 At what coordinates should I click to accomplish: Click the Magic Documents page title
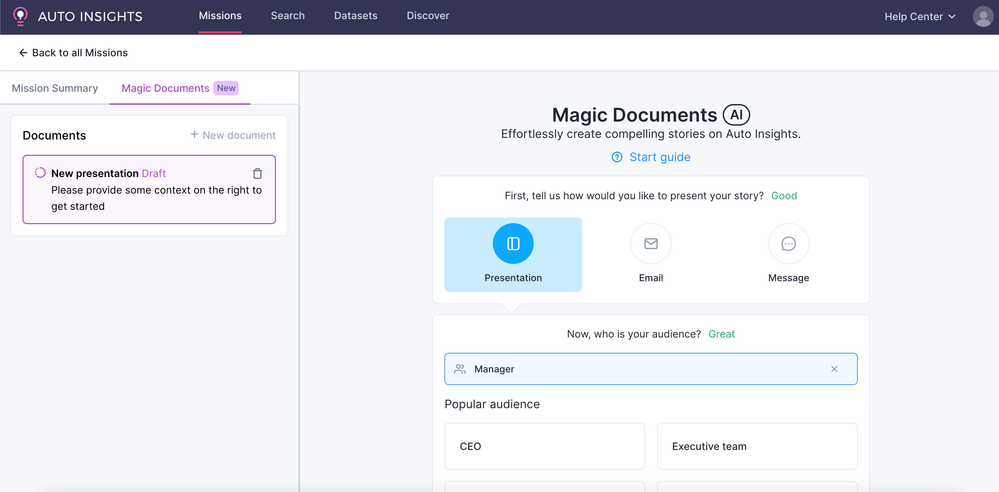coord(635,115)
